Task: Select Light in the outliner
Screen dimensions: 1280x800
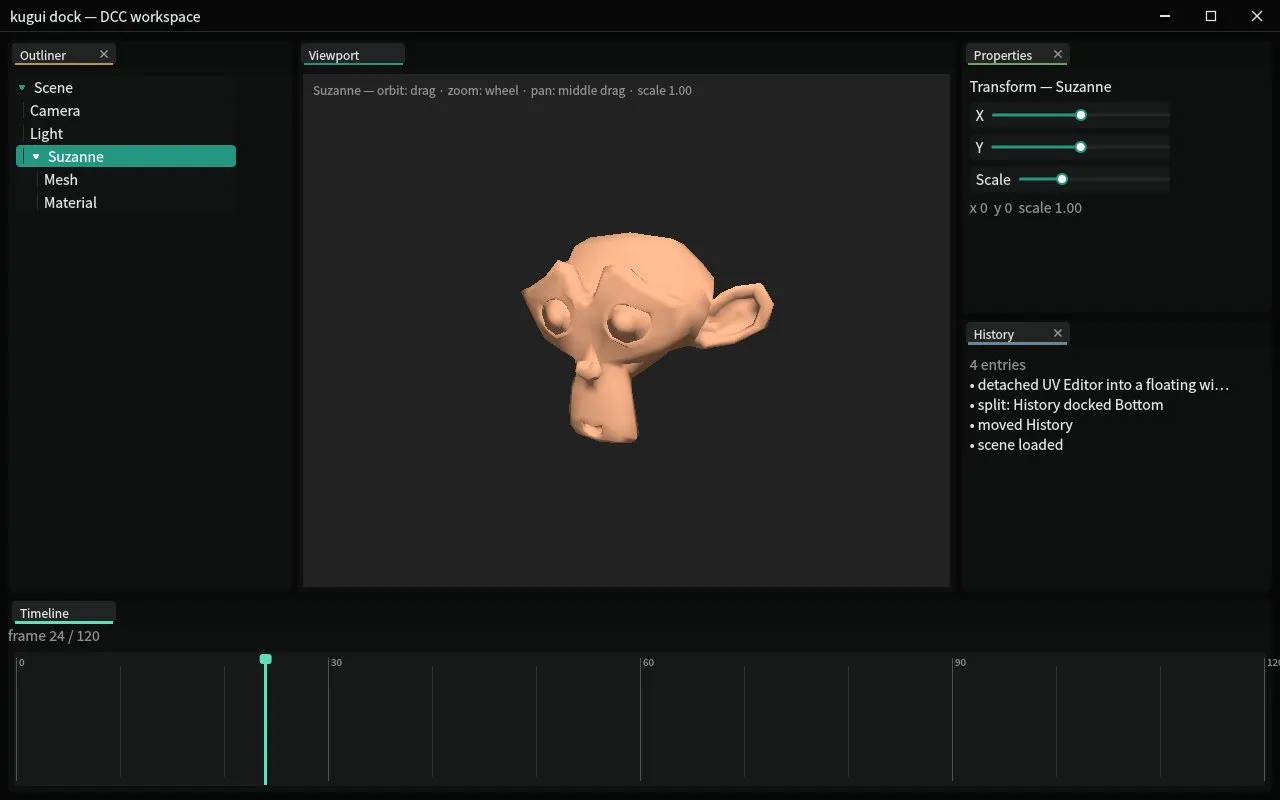Action: click(x=126, y=134)
